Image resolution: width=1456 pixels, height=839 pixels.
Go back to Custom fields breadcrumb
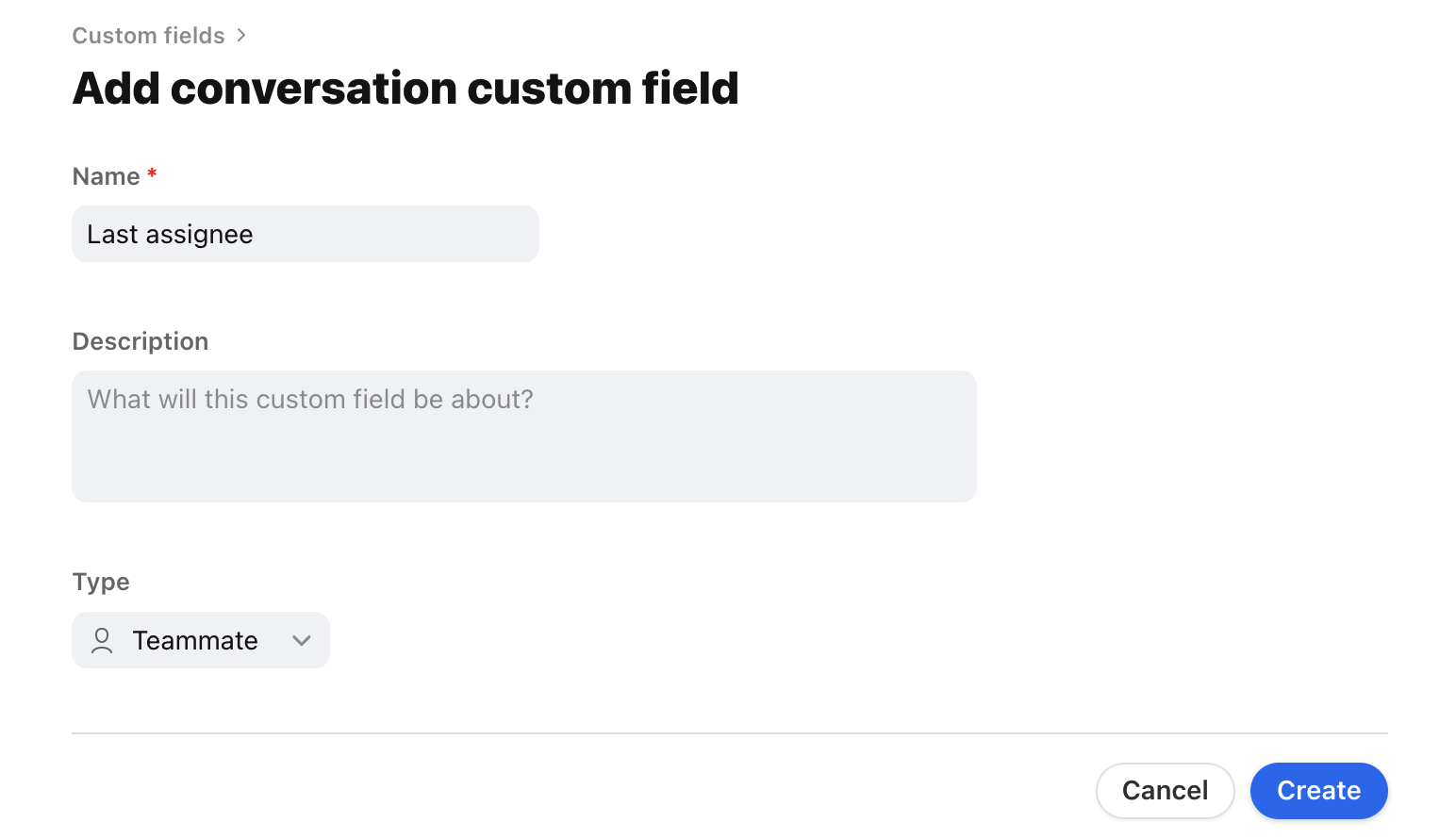coord(148,36)
